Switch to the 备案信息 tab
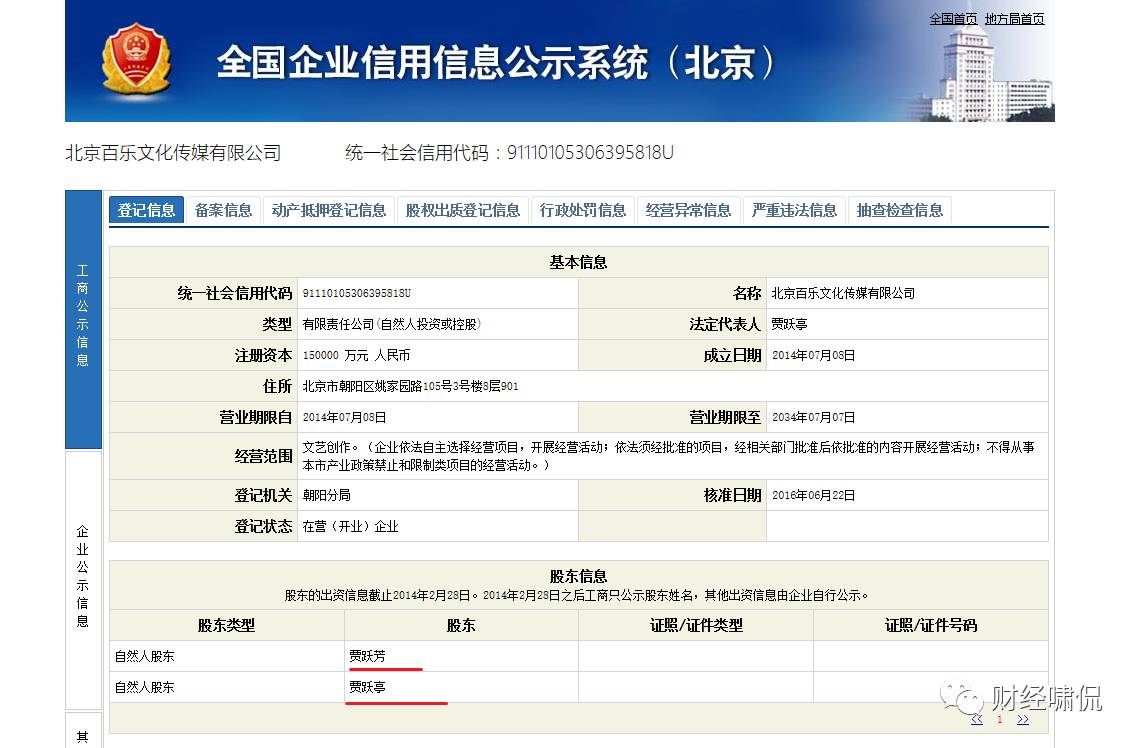This screenshot has height=748, width=1139. 223,210
